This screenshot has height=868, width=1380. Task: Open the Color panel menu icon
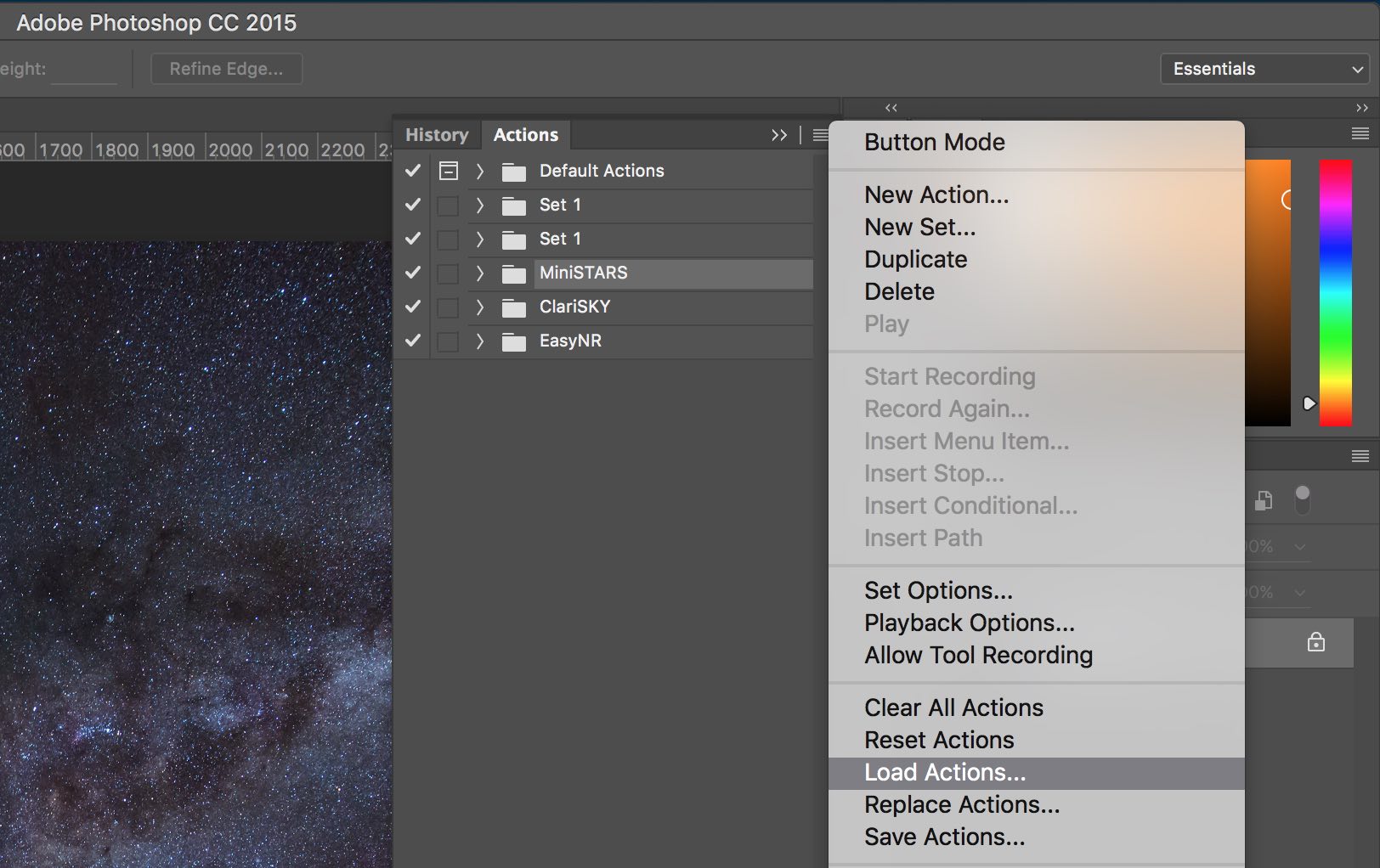tap(1360, 133)
